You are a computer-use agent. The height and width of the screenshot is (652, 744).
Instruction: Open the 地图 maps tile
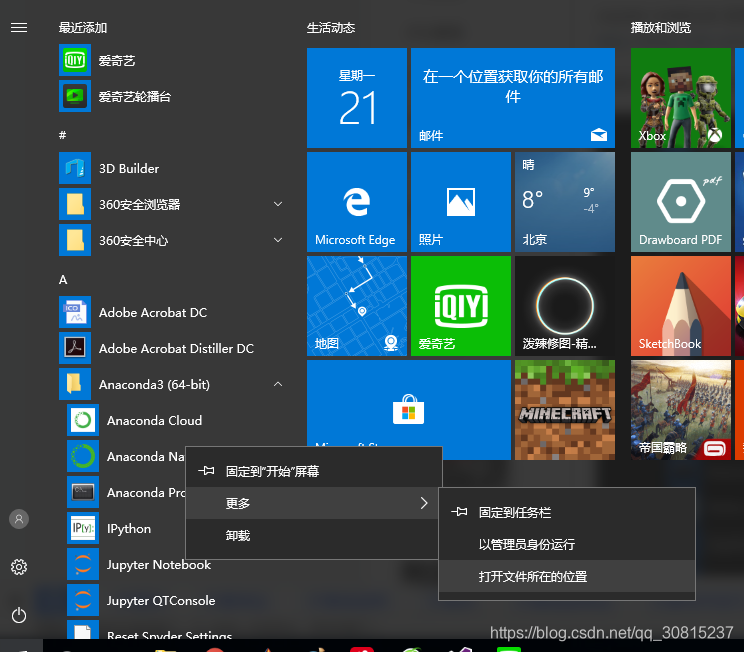coord(357,306)
